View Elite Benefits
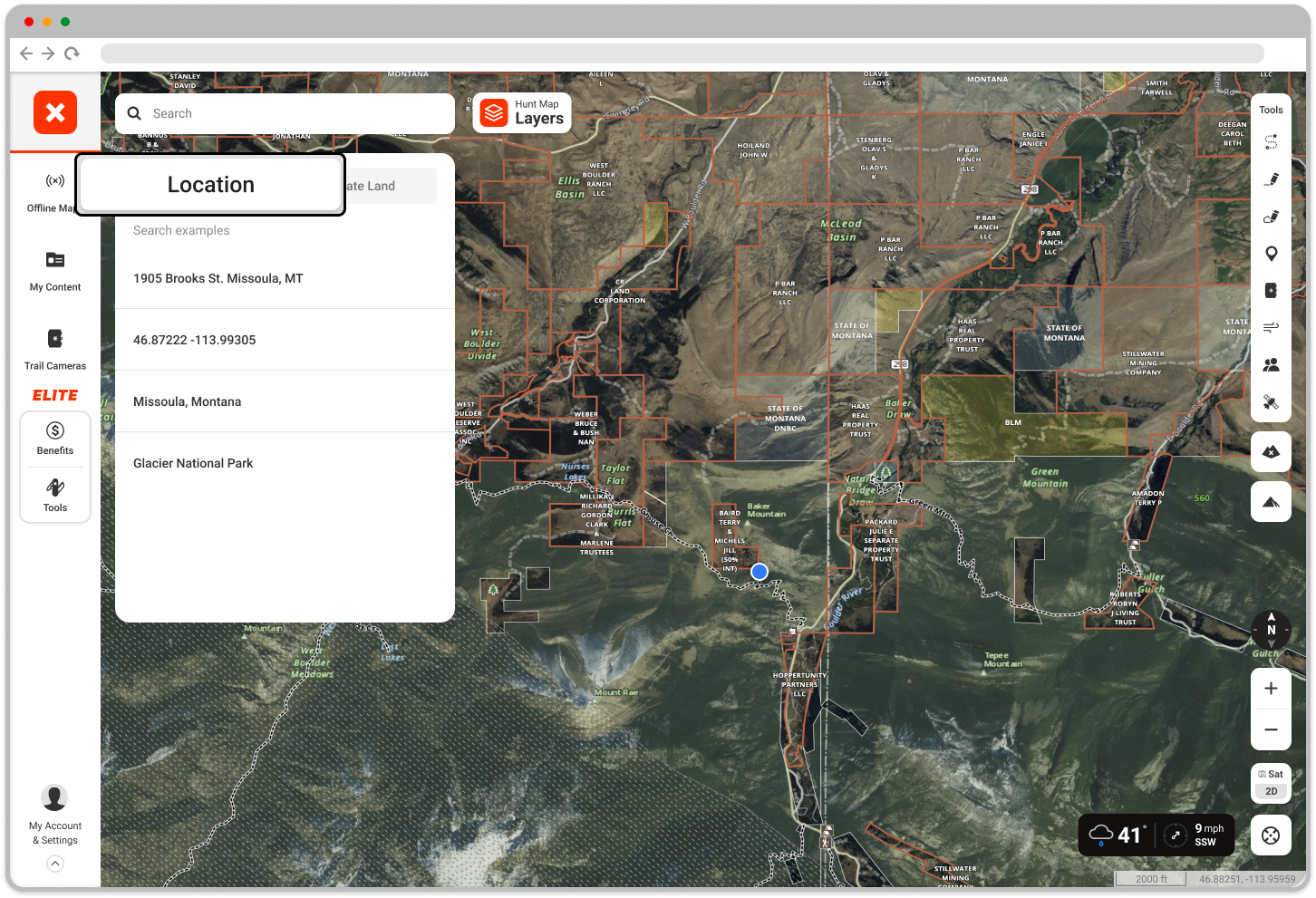Screen dimensions: 1316x898 pos(55,439)
